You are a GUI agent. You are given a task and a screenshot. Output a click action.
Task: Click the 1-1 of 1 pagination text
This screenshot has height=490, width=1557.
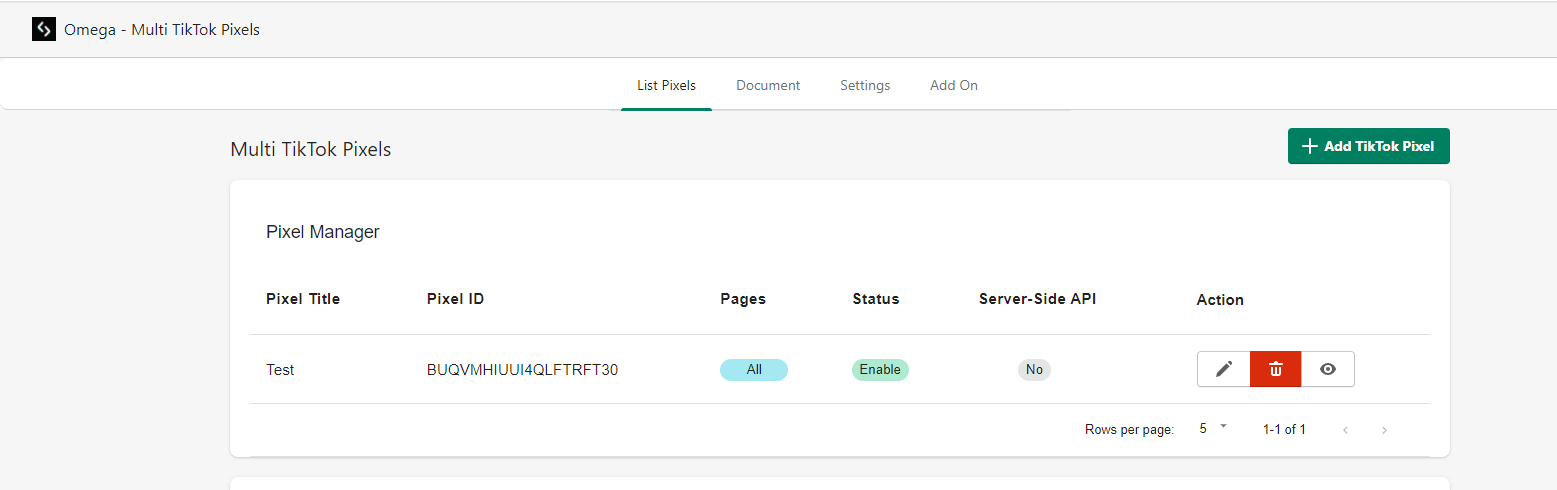tap(1284, 430)
